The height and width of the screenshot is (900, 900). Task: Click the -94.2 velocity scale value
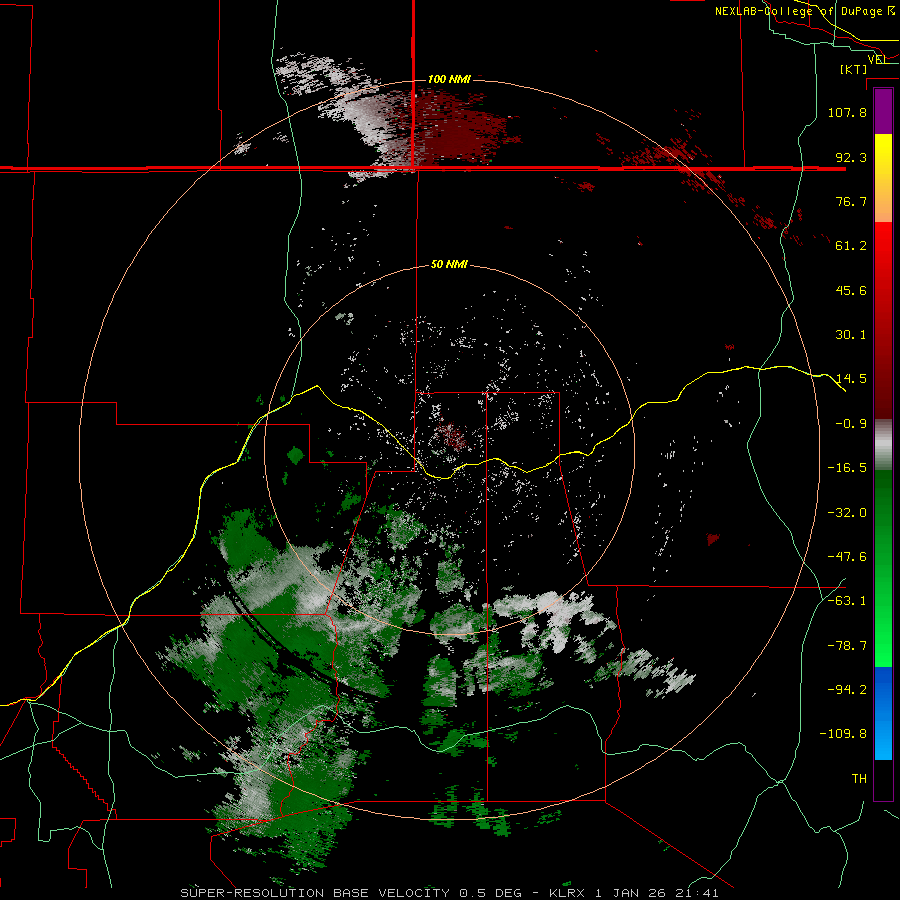847,690
